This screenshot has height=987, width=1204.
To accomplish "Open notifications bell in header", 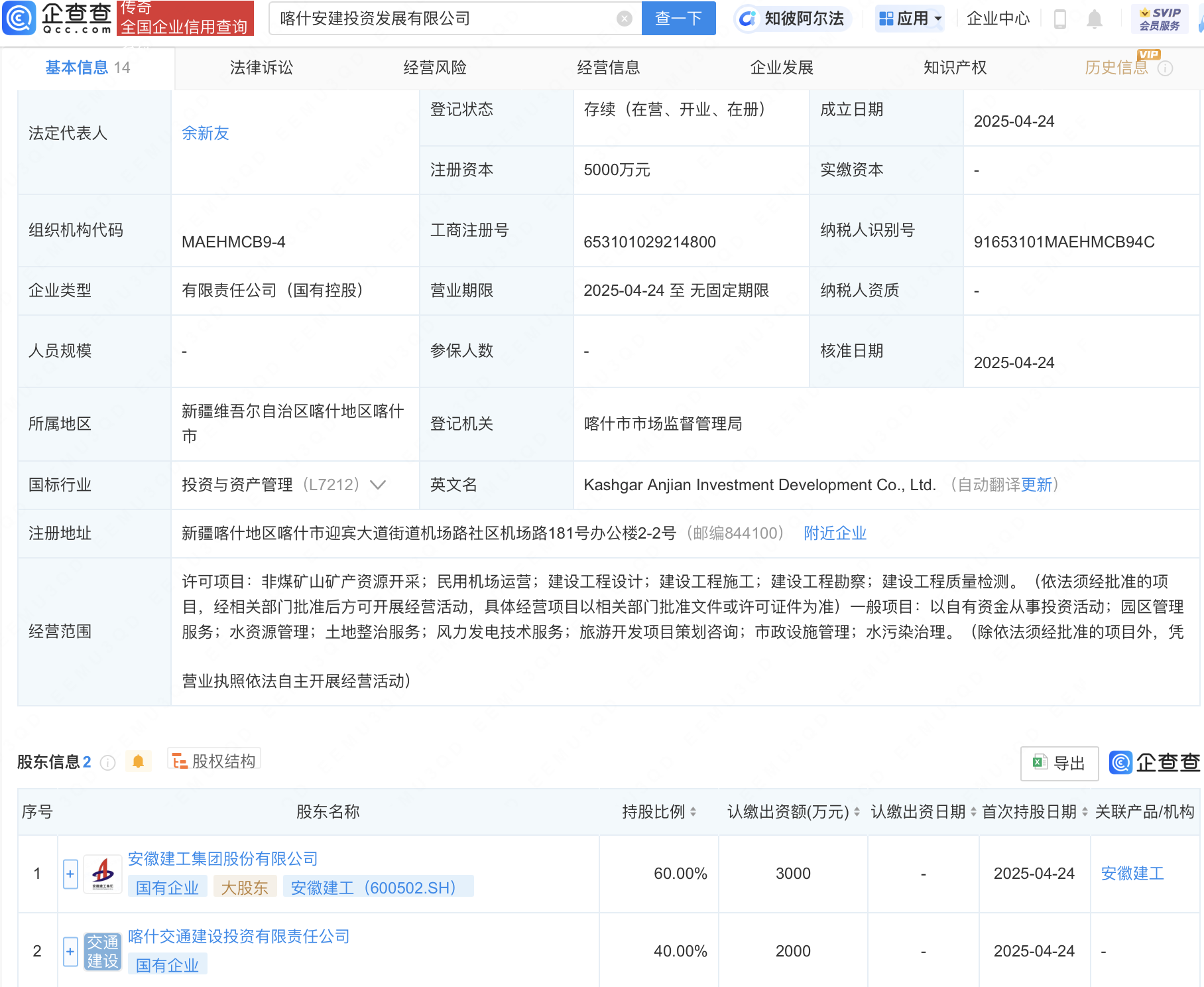I will (x=1095, y=19).
